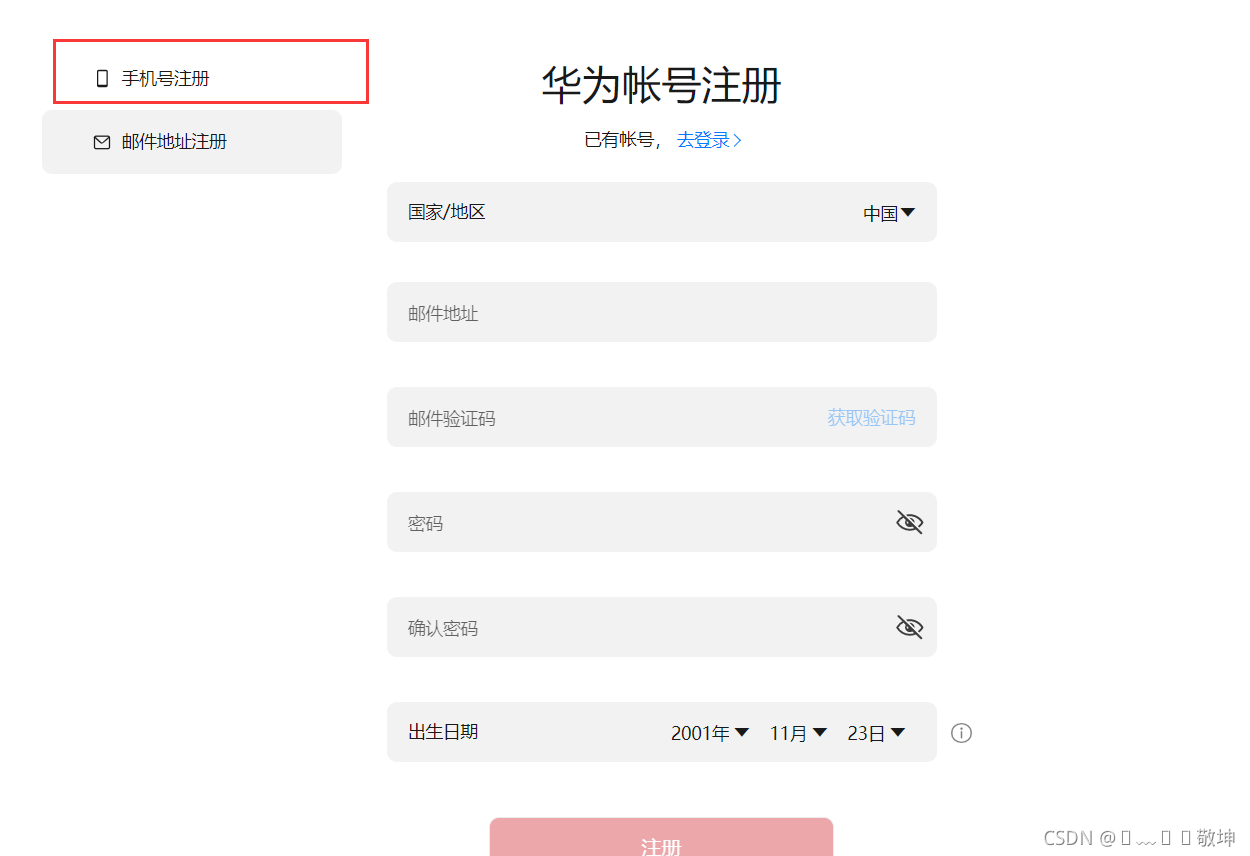Click the 获取验证码 link
Image resolution: width=1250 pixels, height=856 pixels.
pos(871,418)
